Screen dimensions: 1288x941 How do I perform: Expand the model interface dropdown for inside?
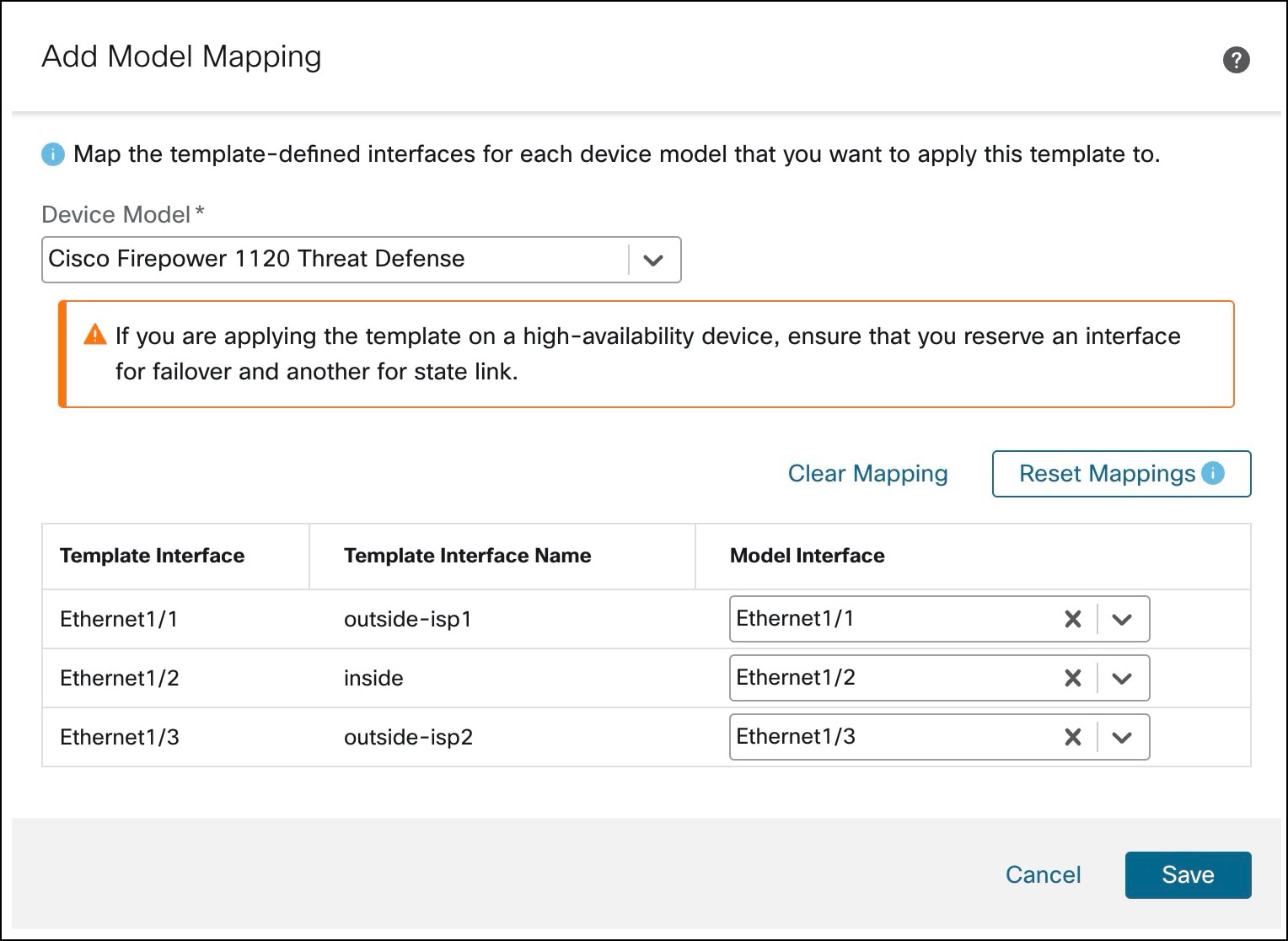pyautogui.click(x=1122, y=678)
